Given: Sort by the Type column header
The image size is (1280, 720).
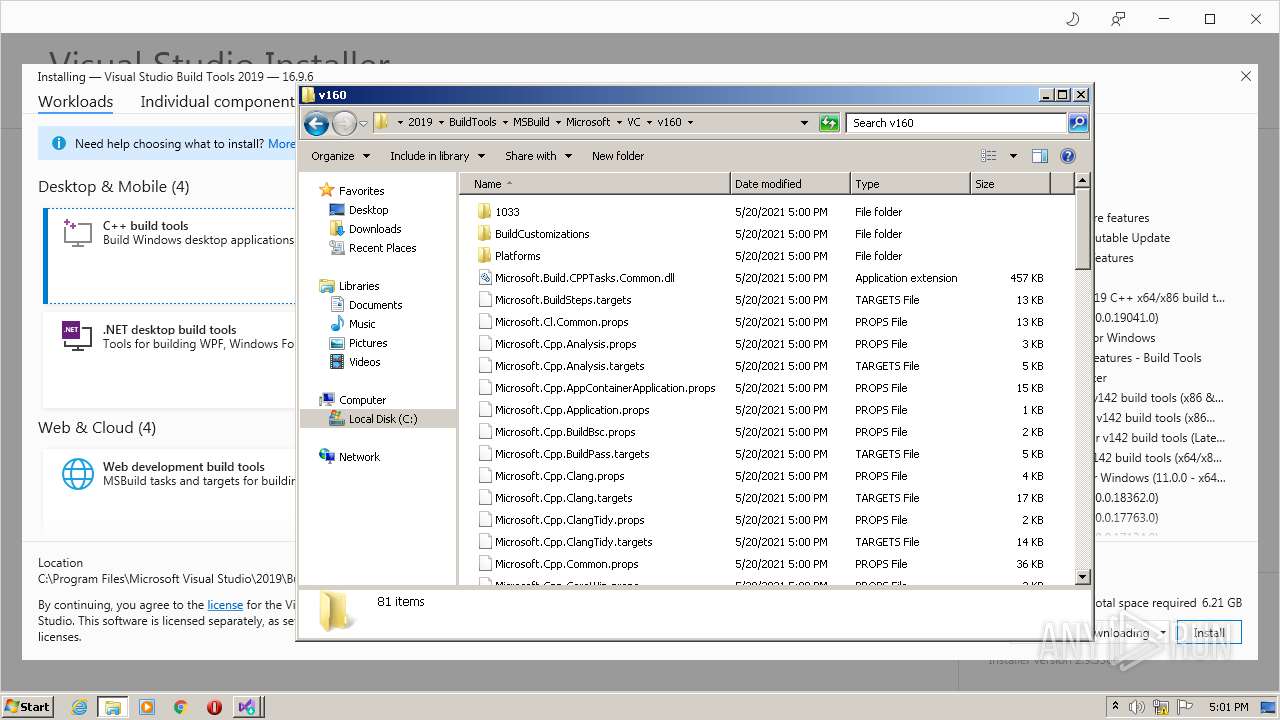Looking at the screenshot, I should (910, 184).
